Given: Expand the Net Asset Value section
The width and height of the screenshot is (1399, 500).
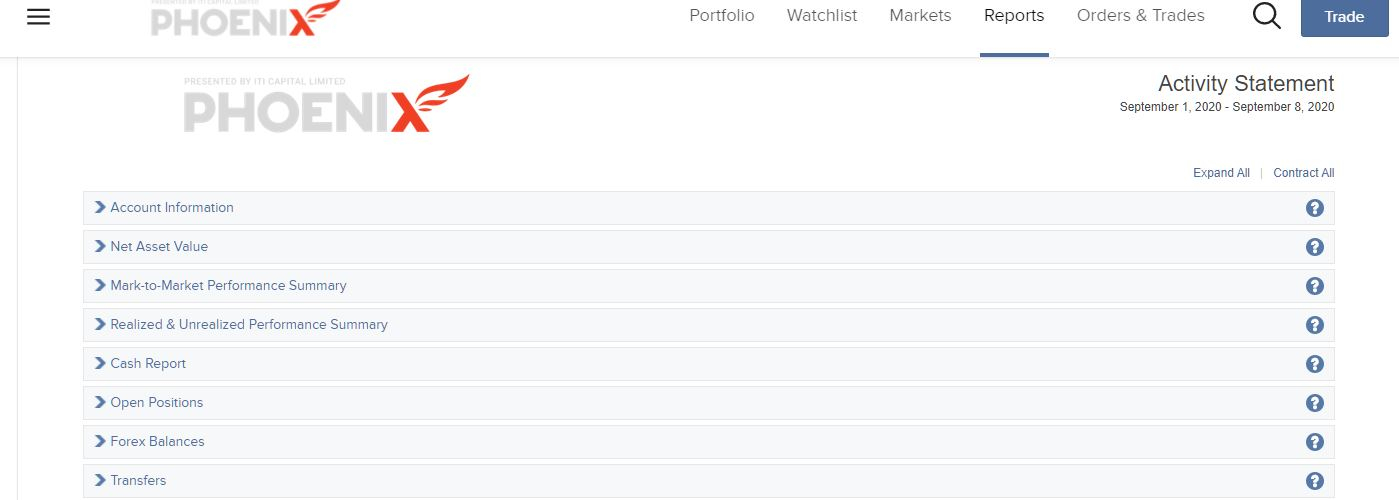Looking at the screenshot, I should click(709, 247).
